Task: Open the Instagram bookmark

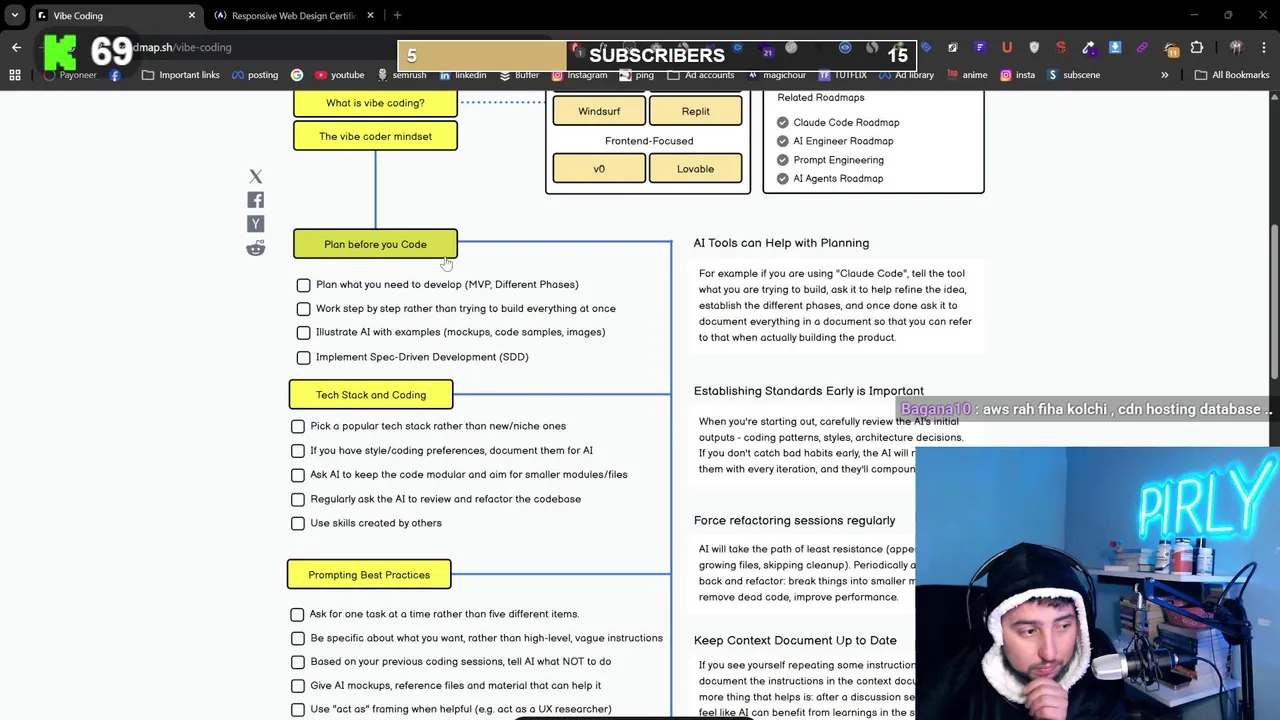Action: click(578, 75)
